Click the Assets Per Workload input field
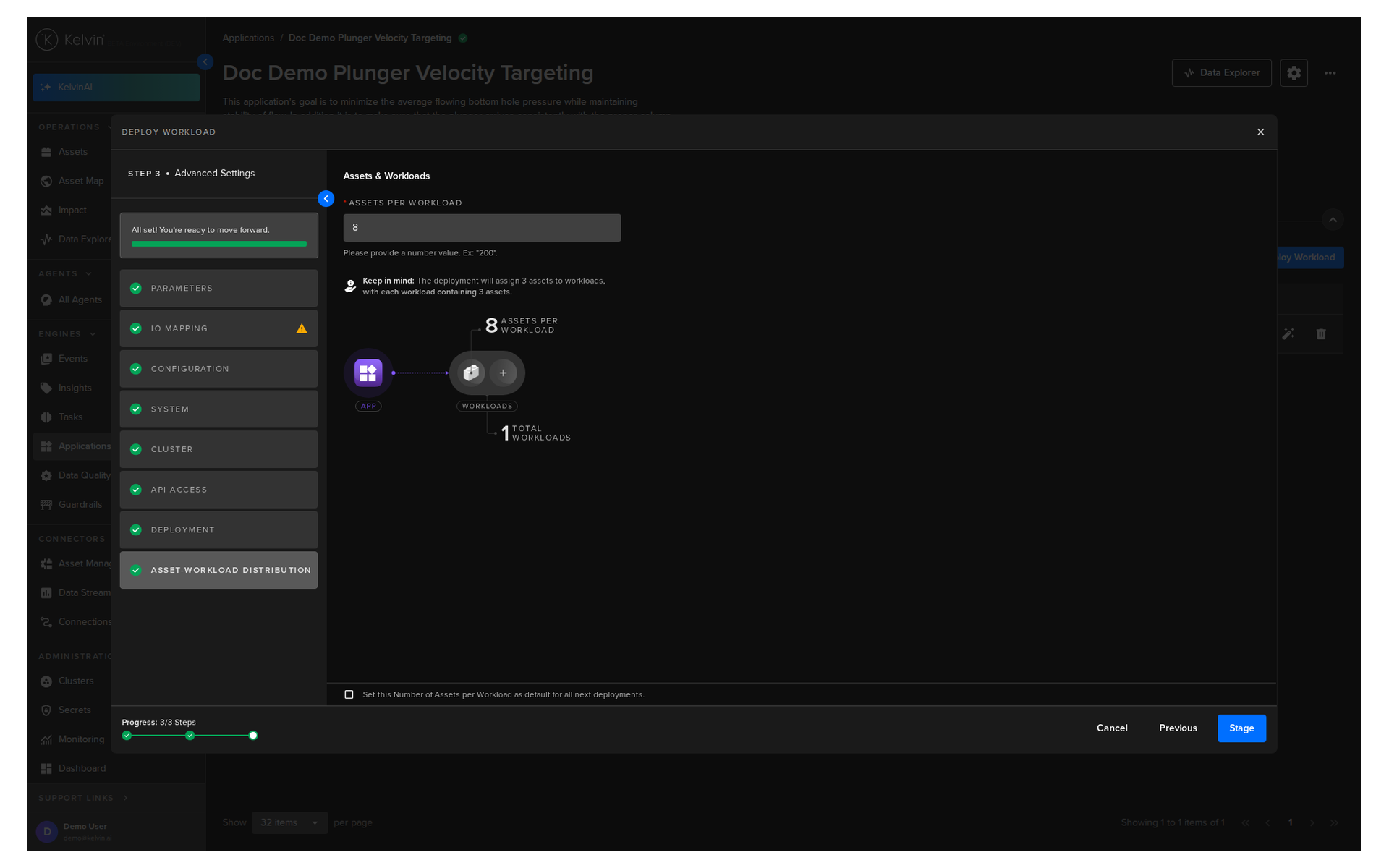Screen dimensions: 1389x868 pos(482,227)
